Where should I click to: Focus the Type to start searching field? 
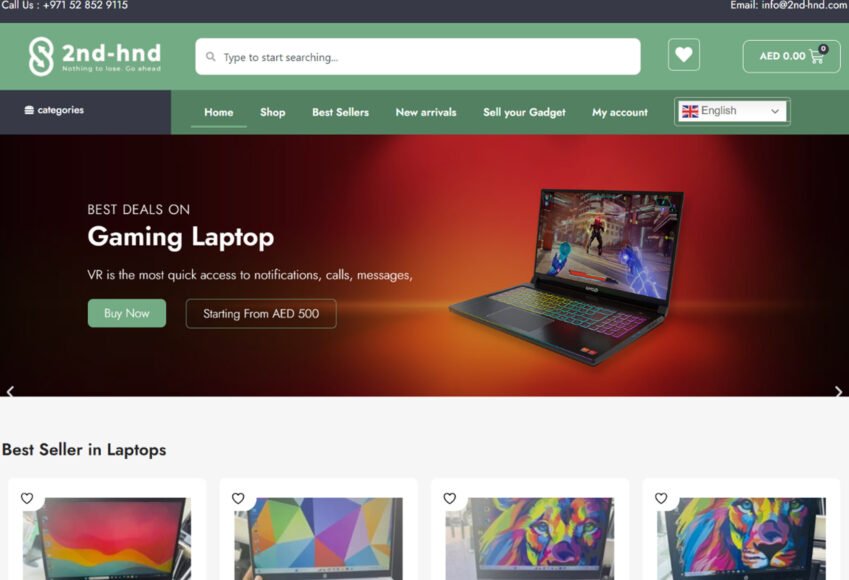pos(417,56)
